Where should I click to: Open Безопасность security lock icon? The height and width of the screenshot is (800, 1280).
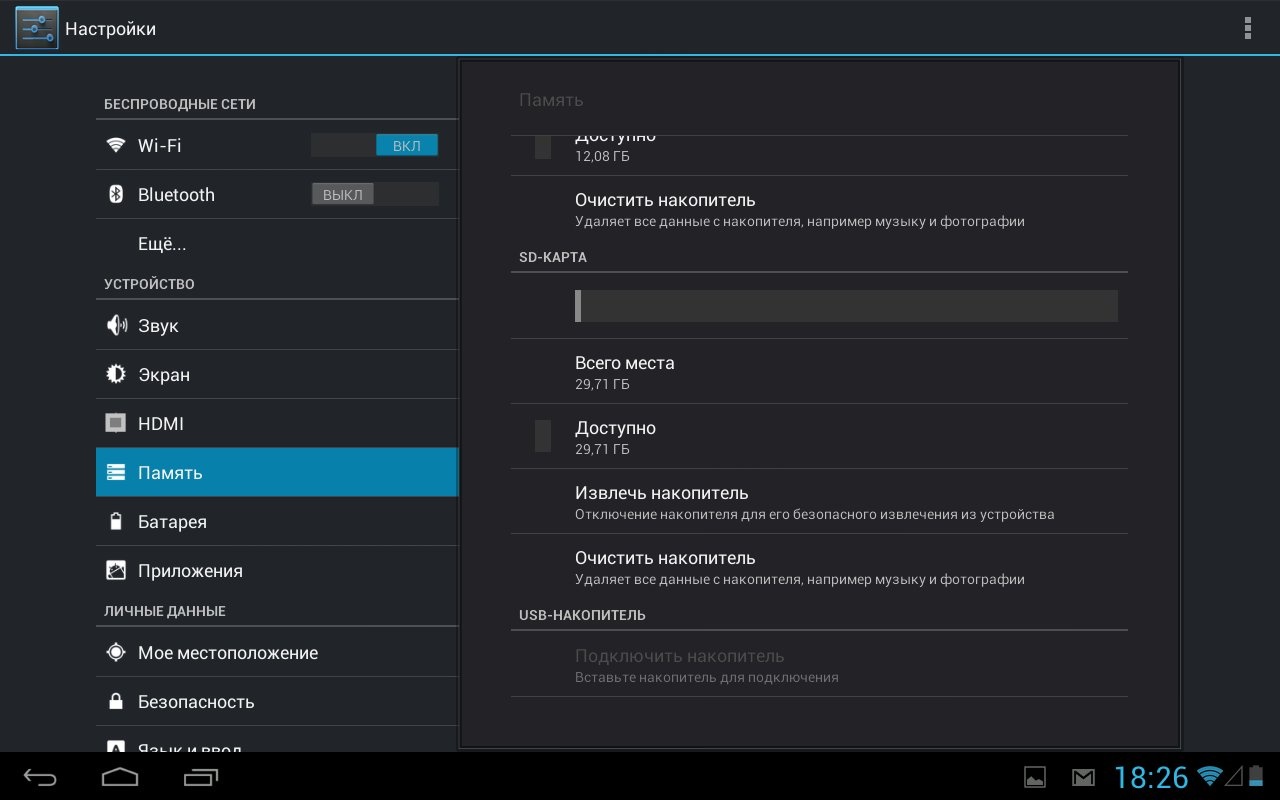coord(116,702)
